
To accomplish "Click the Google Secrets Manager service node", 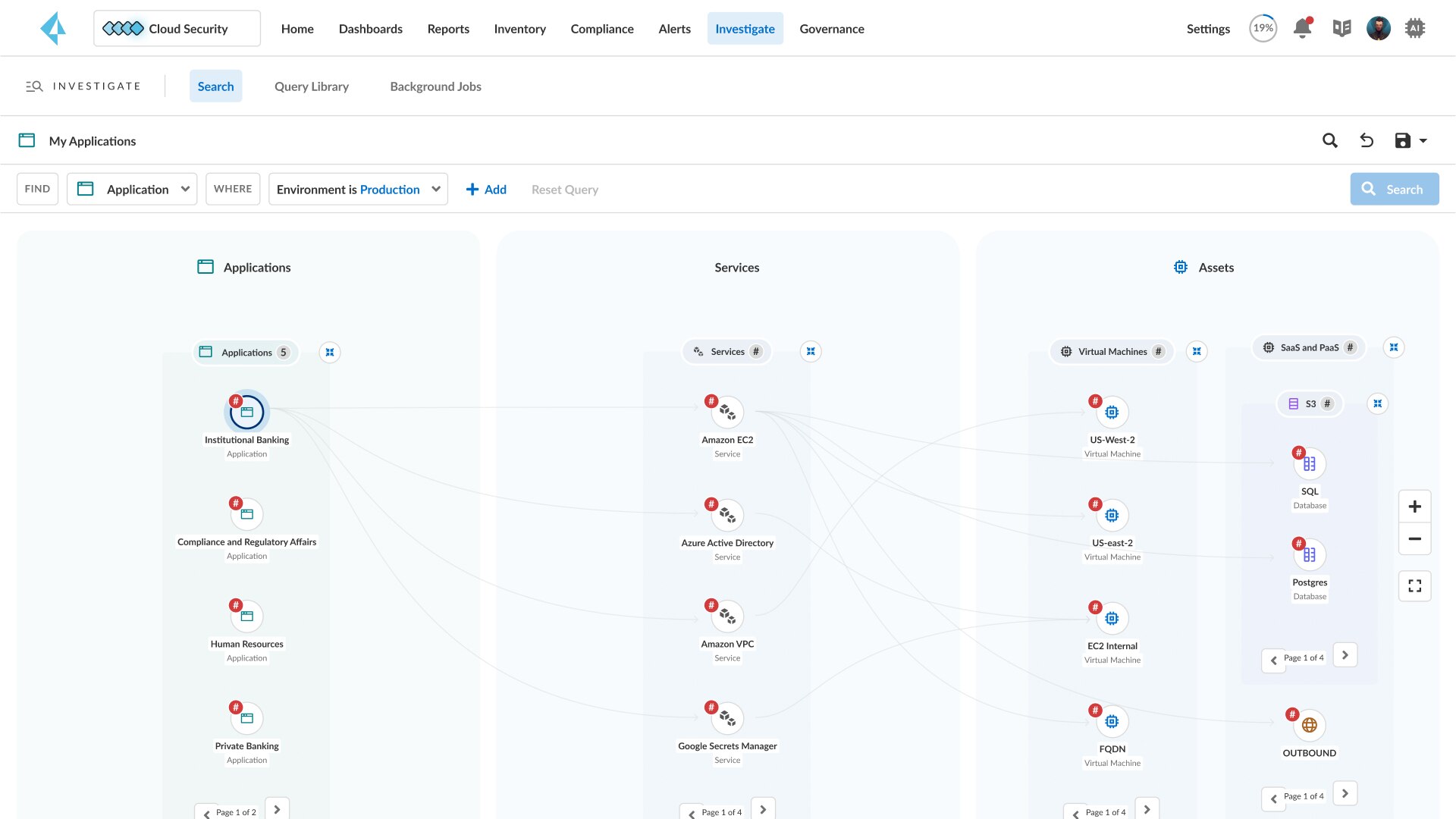I will 727,718.
